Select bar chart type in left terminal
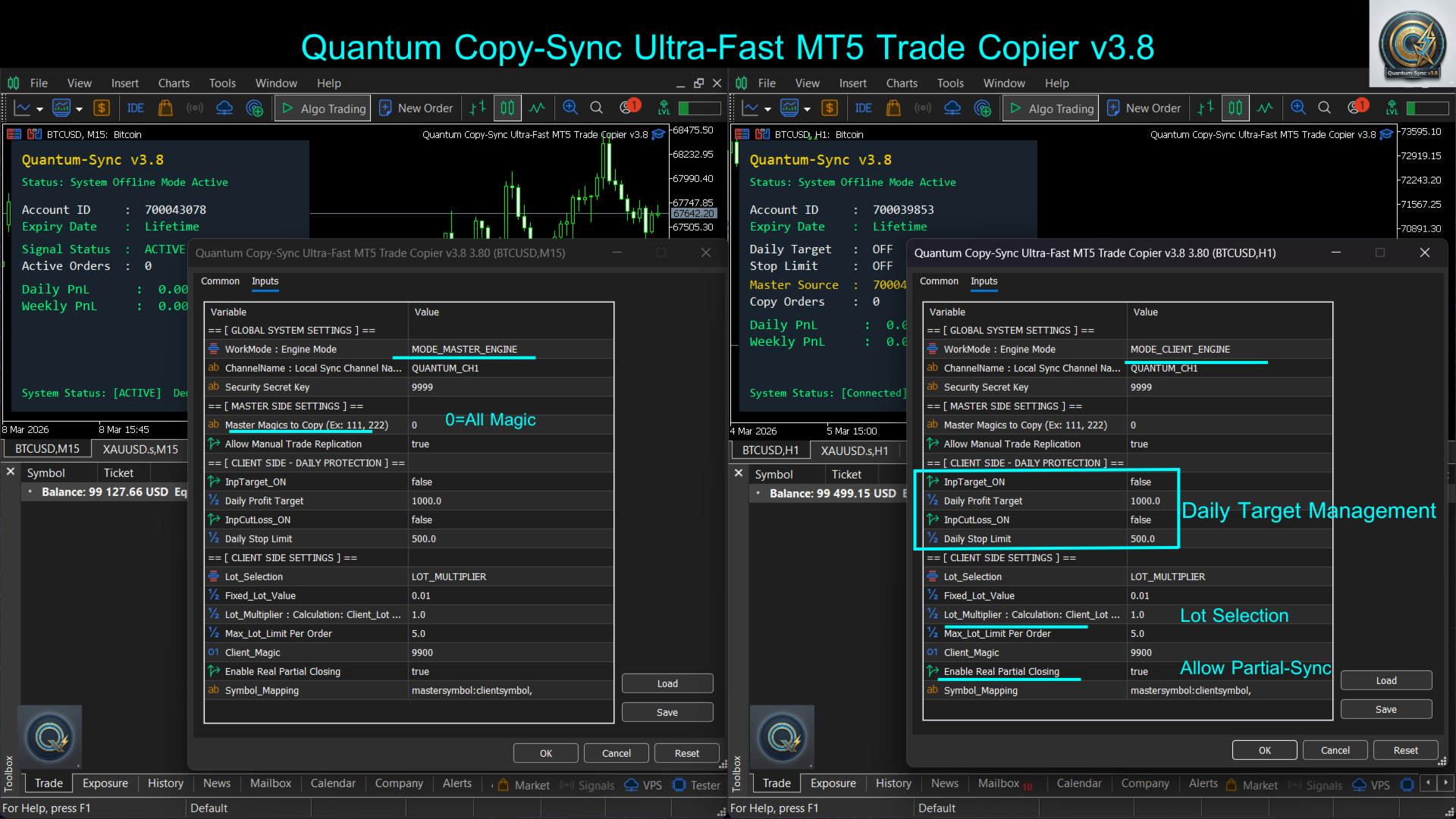The image size is (1456, 819). [477, 108]
